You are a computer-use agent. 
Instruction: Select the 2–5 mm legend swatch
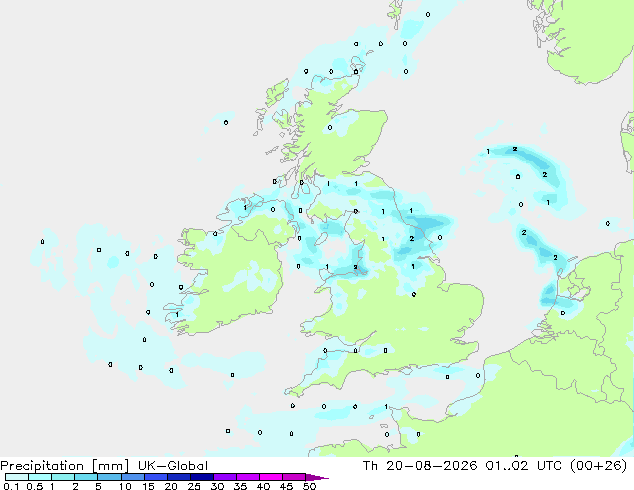pyautogui.click(x=86, y=477)
